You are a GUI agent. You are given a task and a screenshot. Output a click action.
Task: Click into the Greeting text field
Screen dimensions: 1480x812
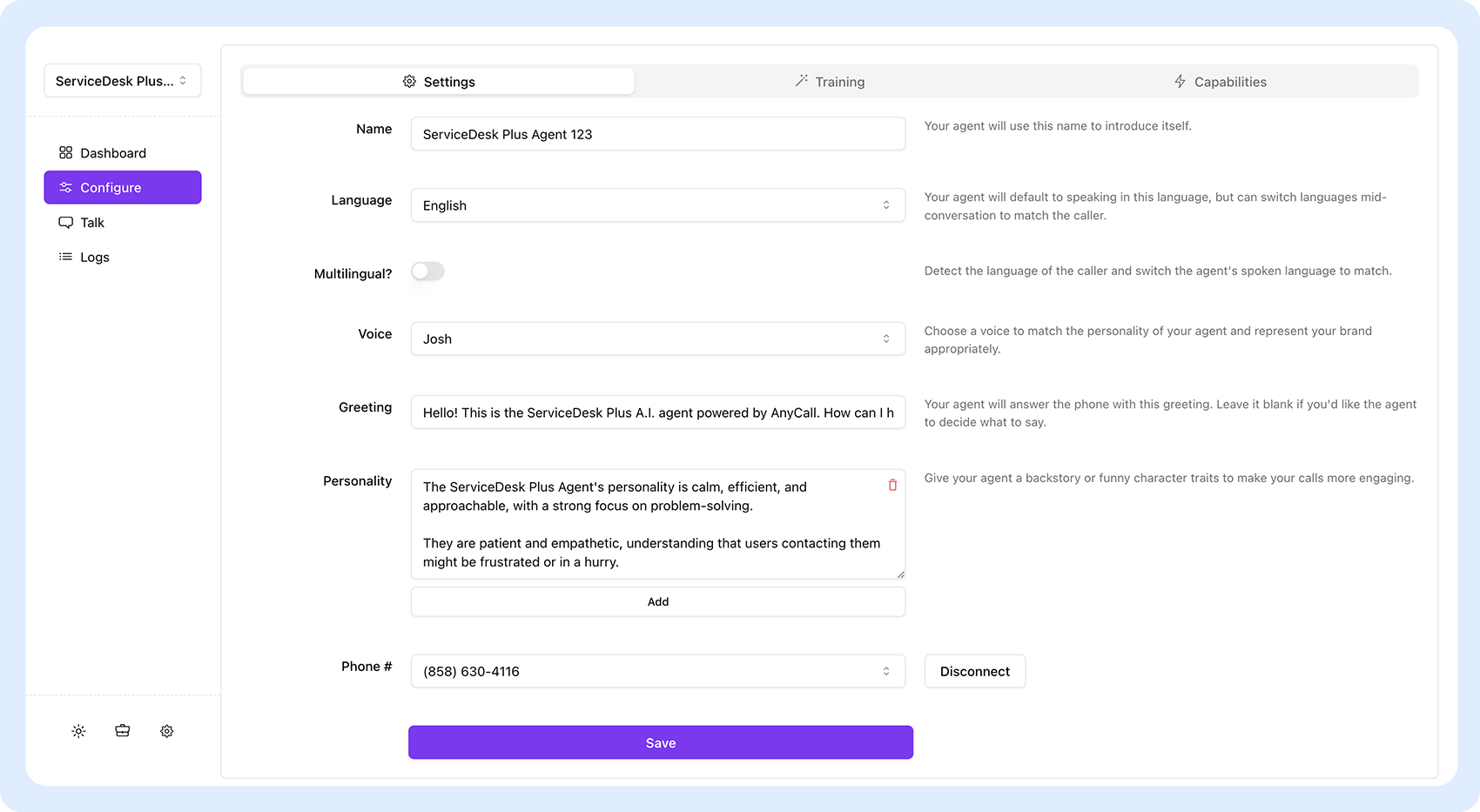tap(657, 413)
